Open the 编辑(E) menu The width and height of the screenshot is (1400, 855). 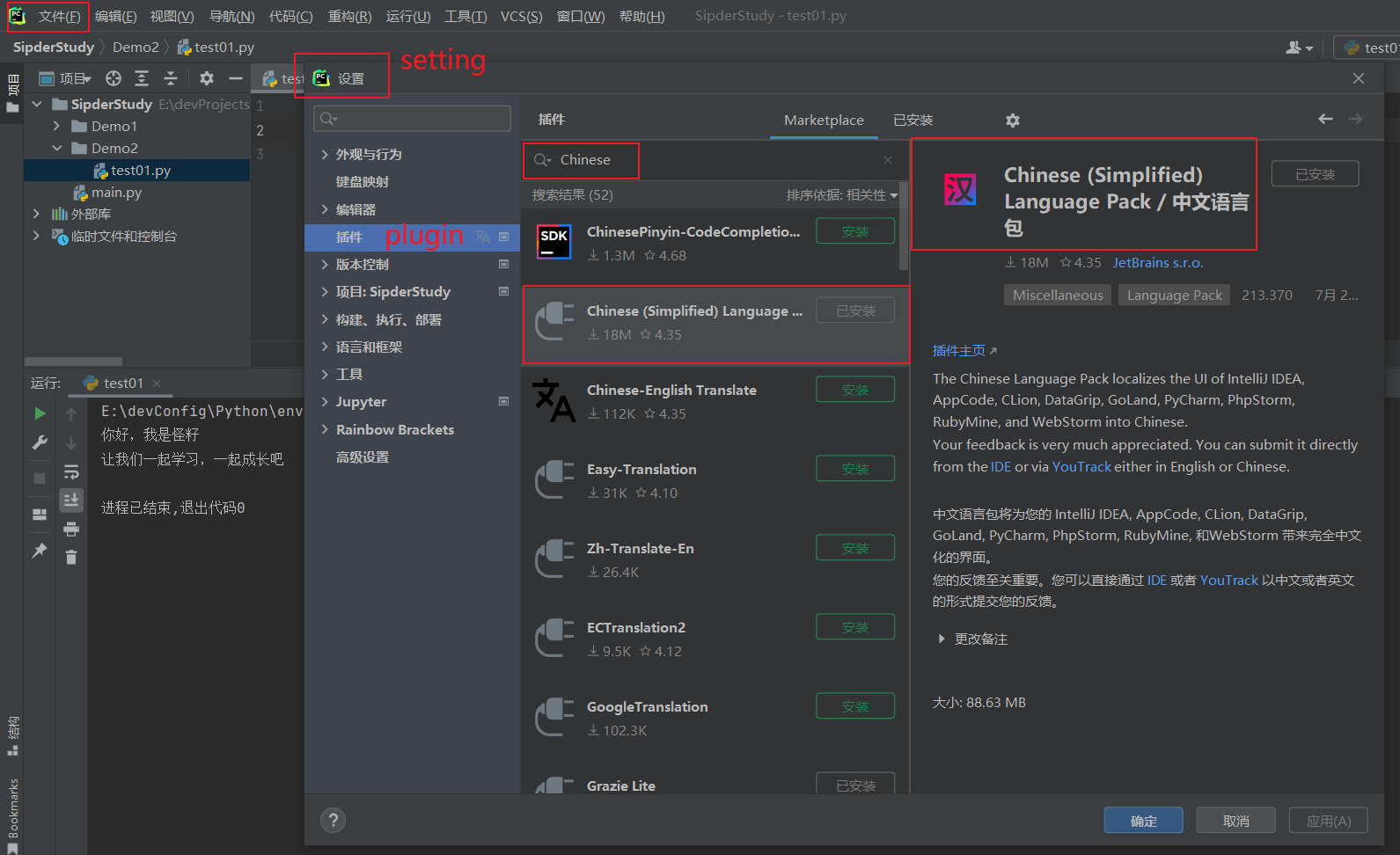tap(115, 17)
